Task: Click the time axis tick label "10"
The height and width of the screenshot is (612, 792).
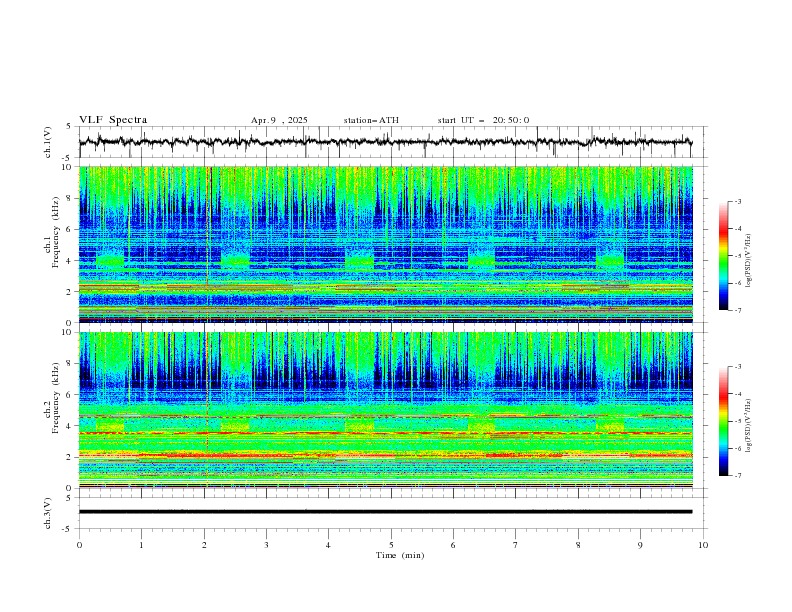Action: [x=703, y=545]
